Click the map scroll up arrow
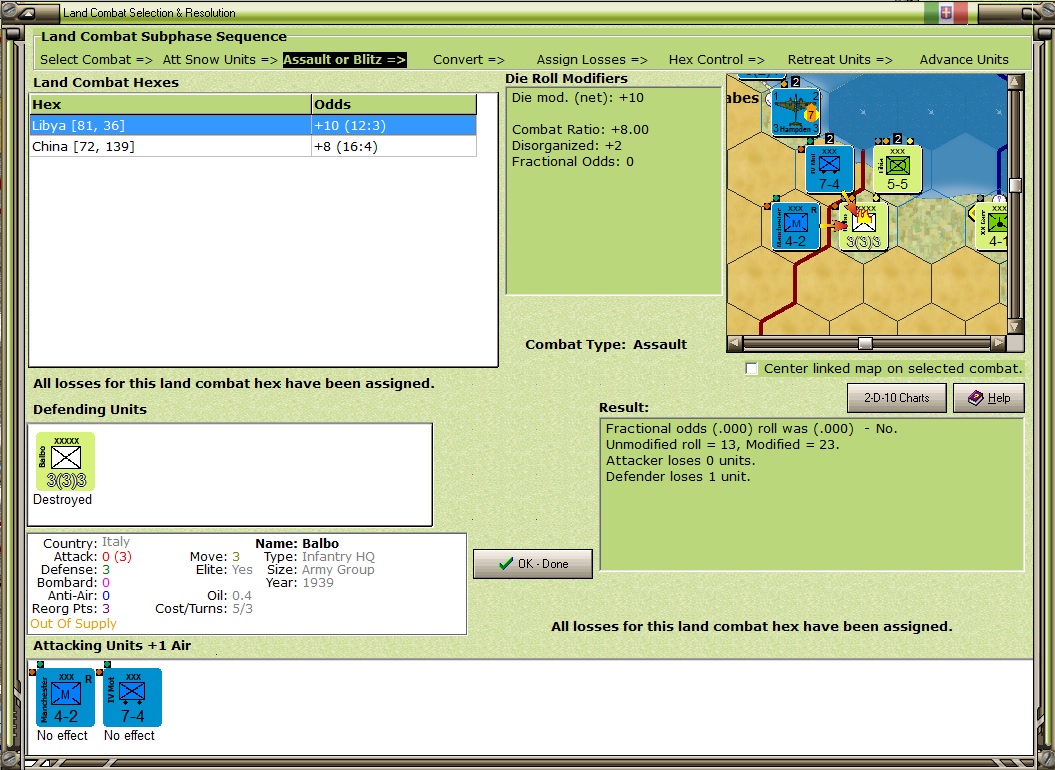This screenshot has width=1055, height=770. pyautogui.click(x=1016, y=82)
